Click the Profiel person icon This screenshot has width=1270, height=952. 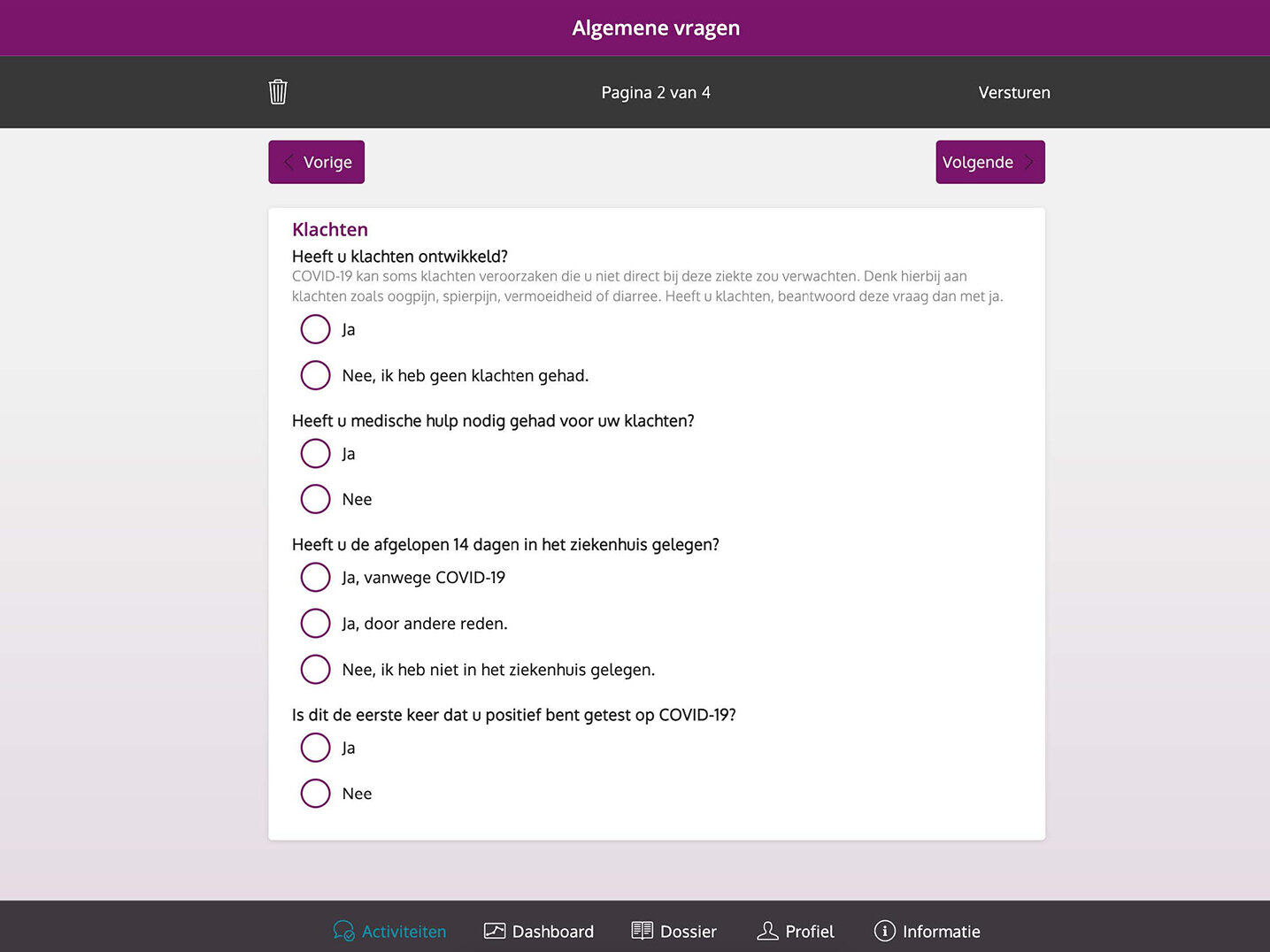click(767, 931)
